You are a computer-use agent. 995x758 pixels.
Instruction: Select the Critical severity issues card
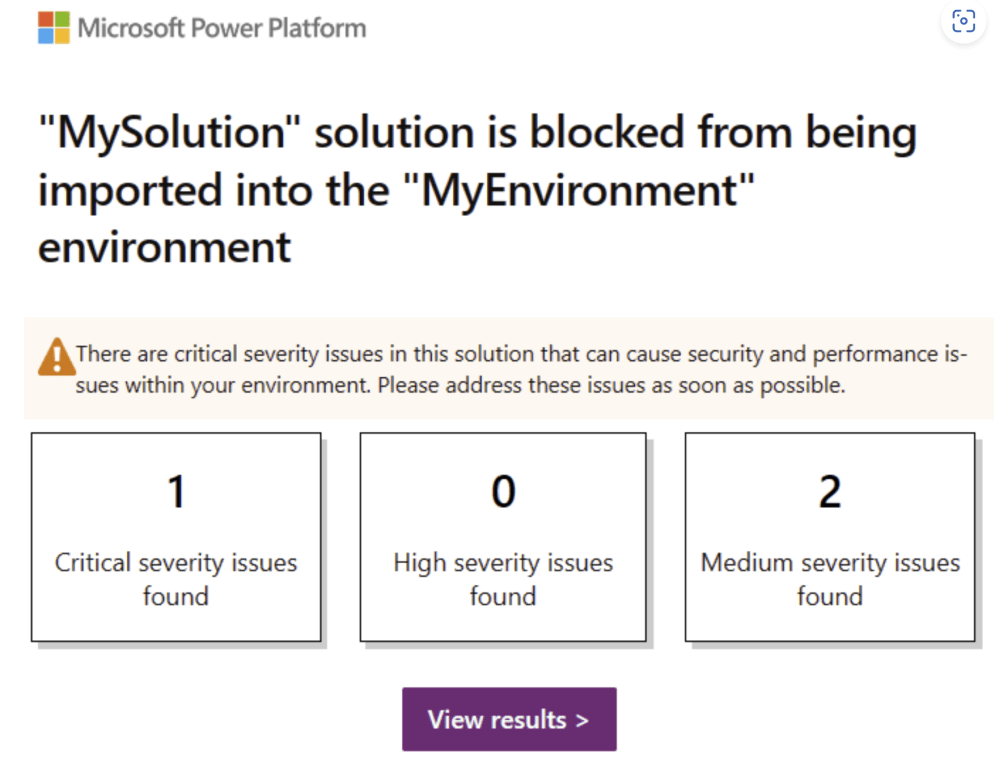click(176, 536)
